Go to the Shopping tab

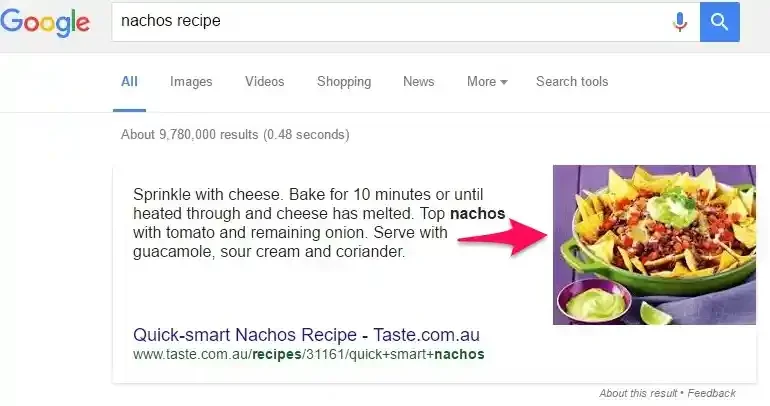344,81
